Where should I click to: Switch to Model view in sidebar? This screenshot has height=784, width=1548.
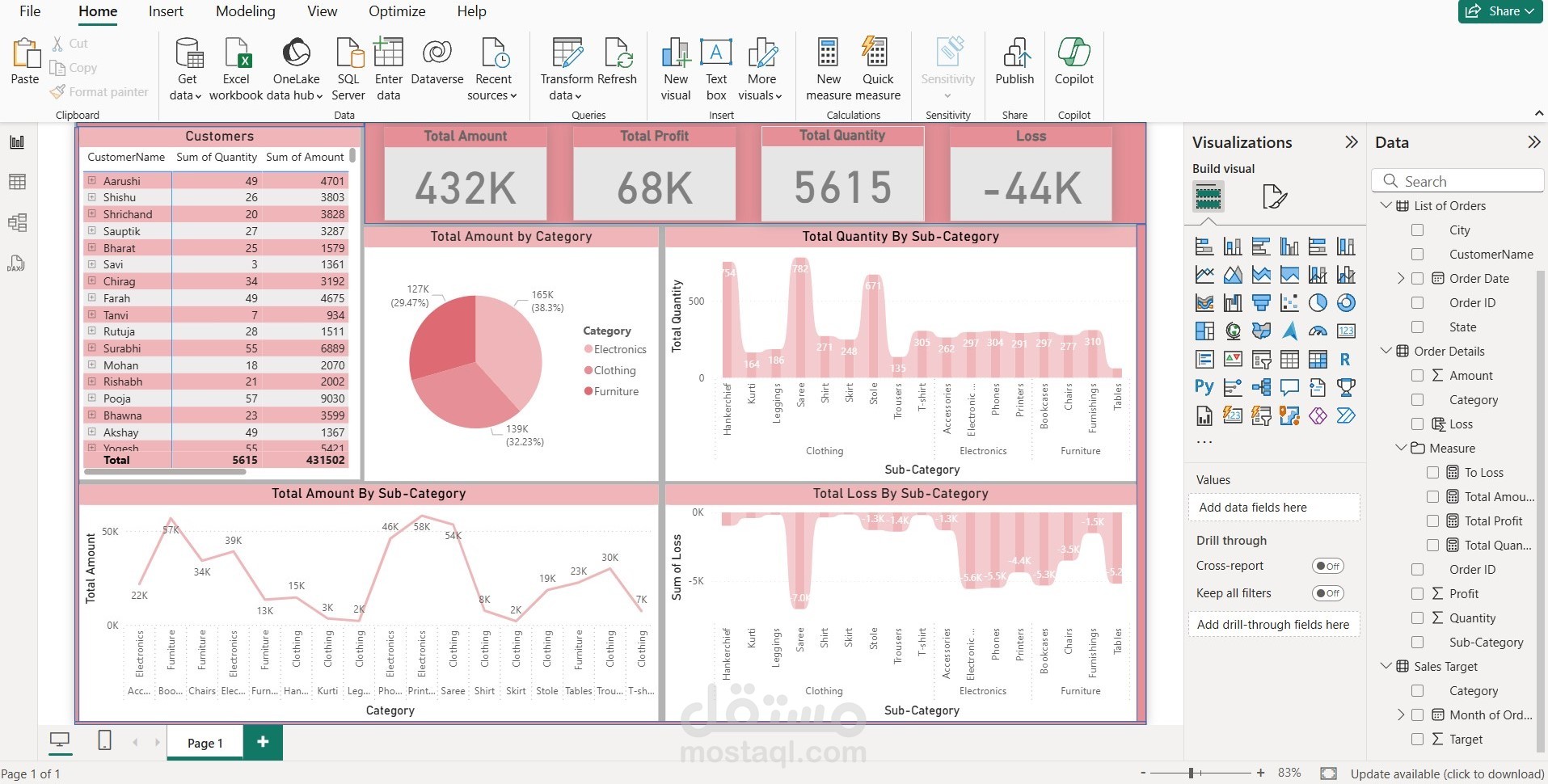coord(17,222)
